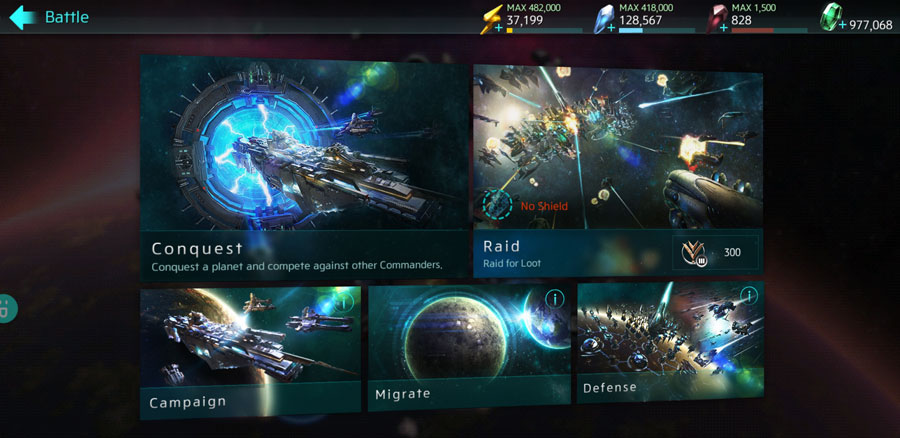
Task: Add red crystal resource with plus
Action: coord(723,28)
